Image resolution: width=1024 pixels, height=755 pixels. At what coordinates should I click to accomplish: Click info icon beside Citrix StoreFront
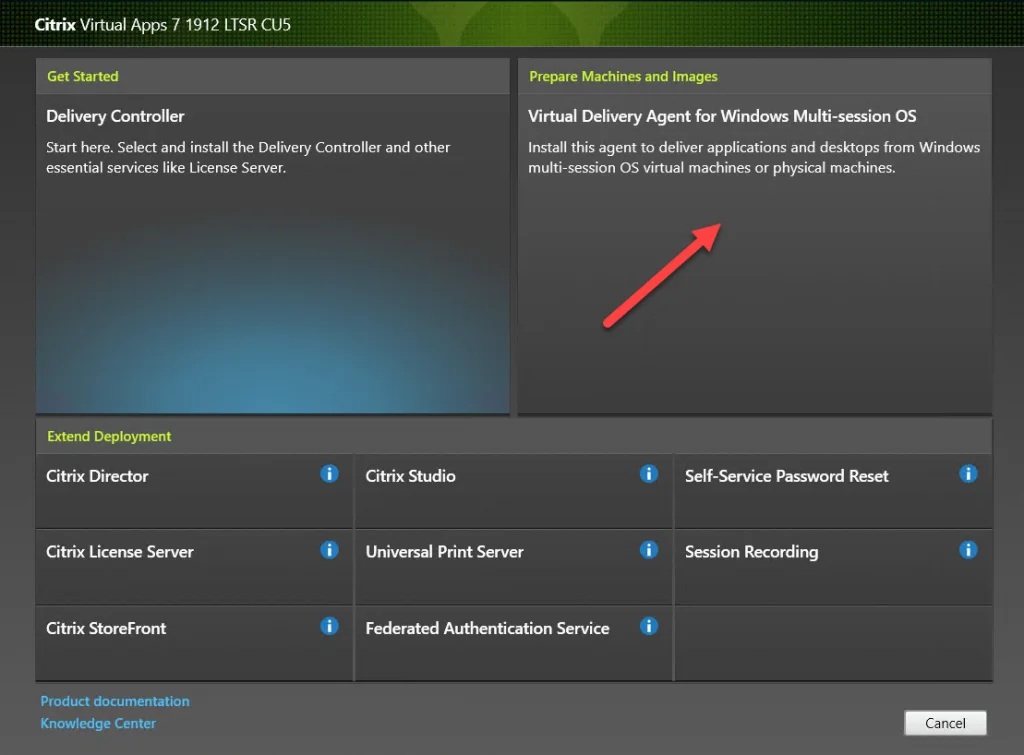(329, 626)
